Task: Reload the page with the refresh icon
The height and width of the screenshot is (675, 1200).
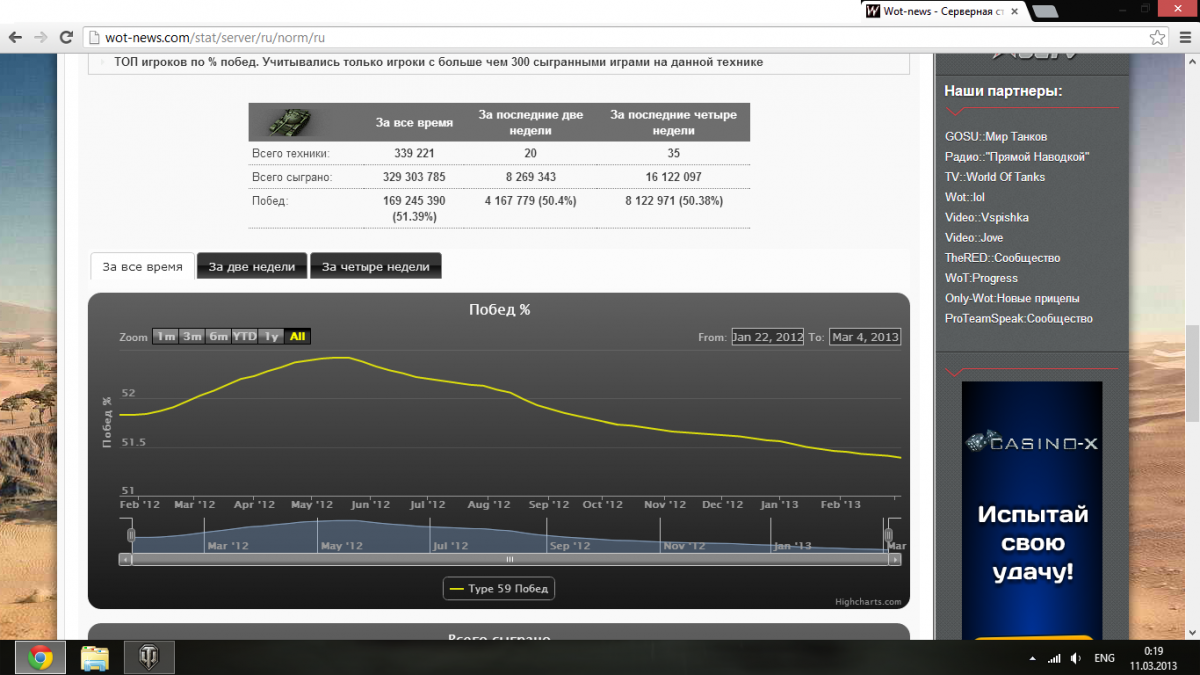Action: [66, 37]
